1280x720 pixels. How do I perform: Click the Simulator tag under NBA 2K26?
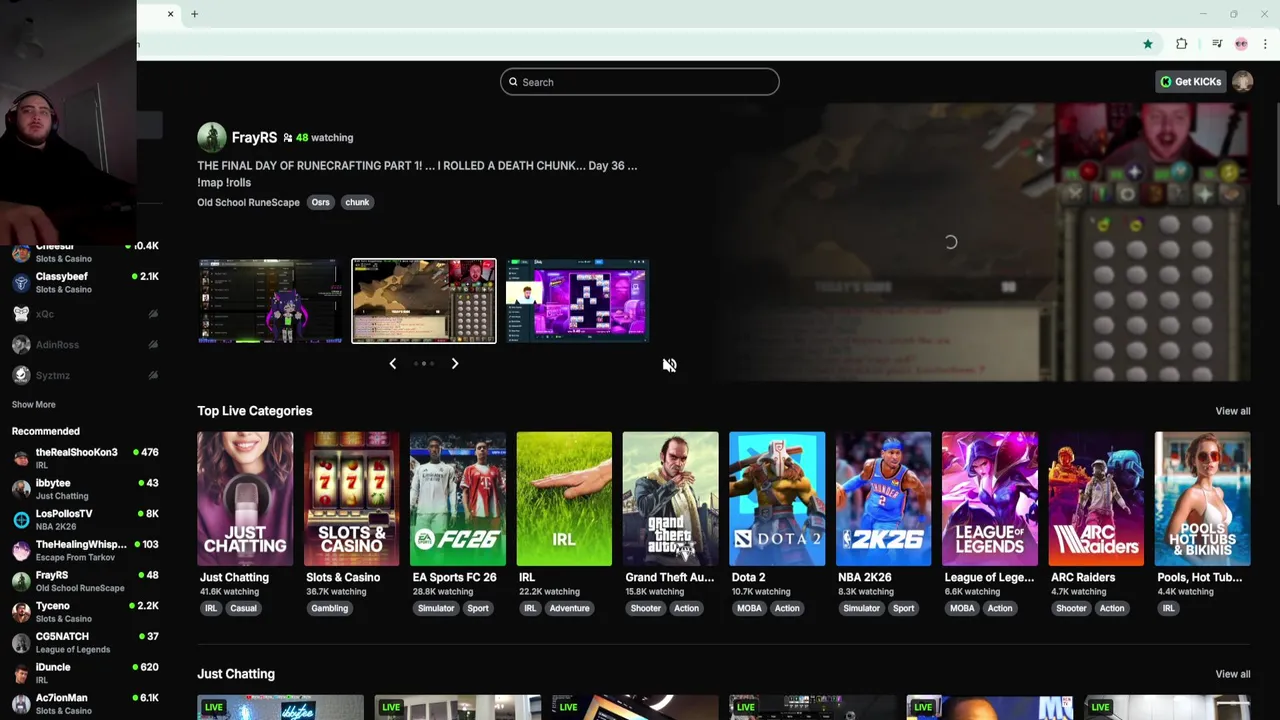pyautogui.click(x=861, y=608)
